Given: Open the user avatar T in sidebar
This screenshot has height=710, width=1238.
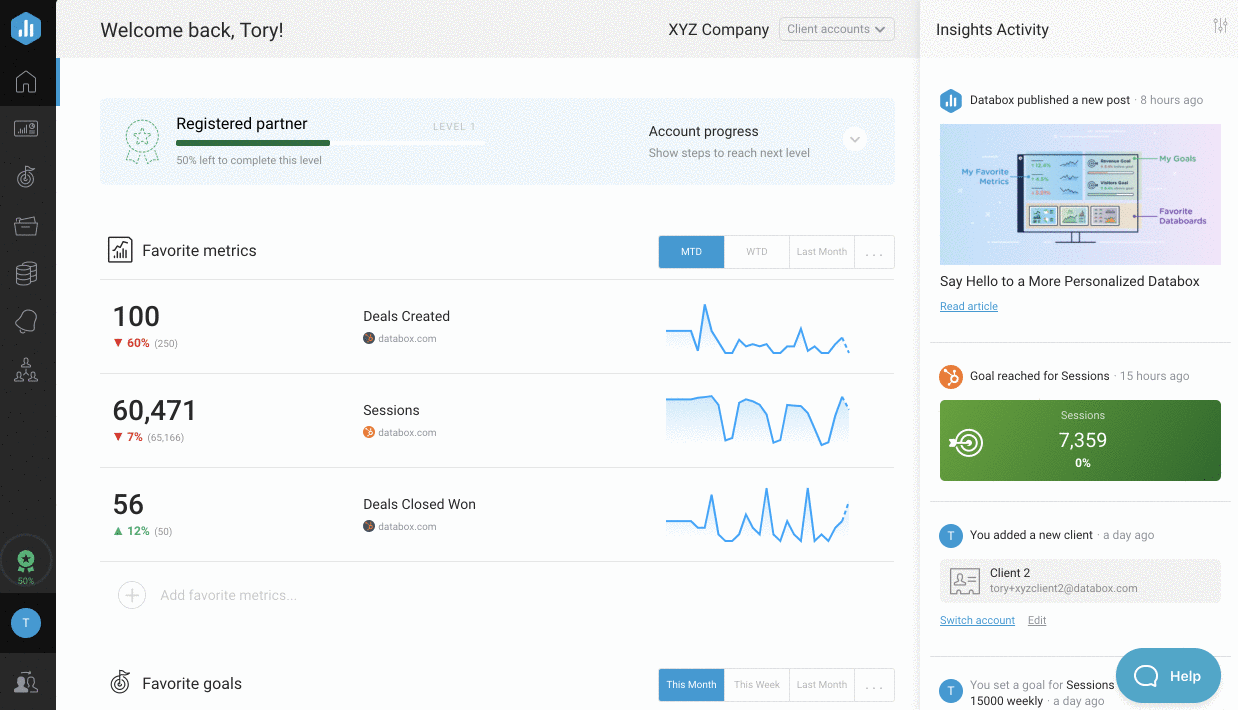Looking at the screenshot, I should 26,623.
